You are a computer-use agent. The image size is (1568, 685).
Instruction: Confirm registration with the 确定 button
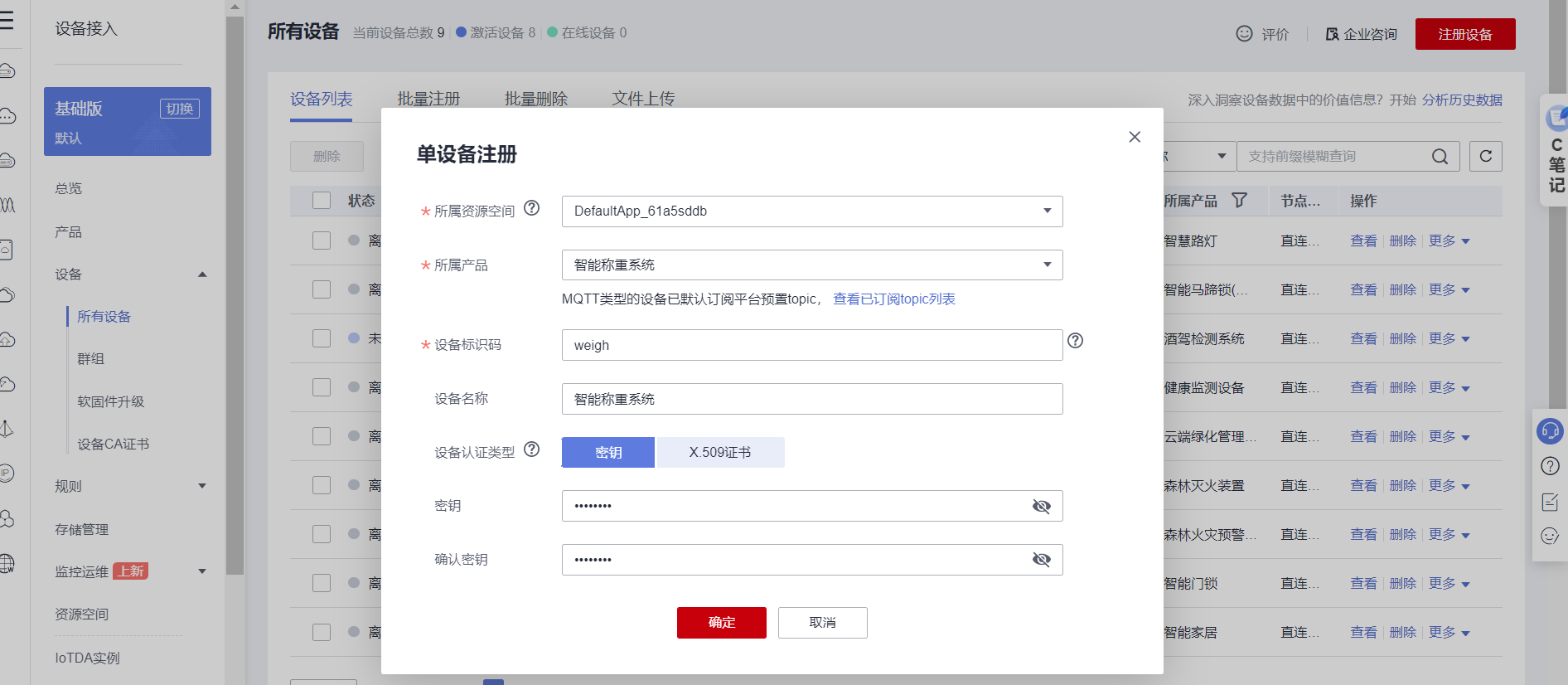pos(722,623)
